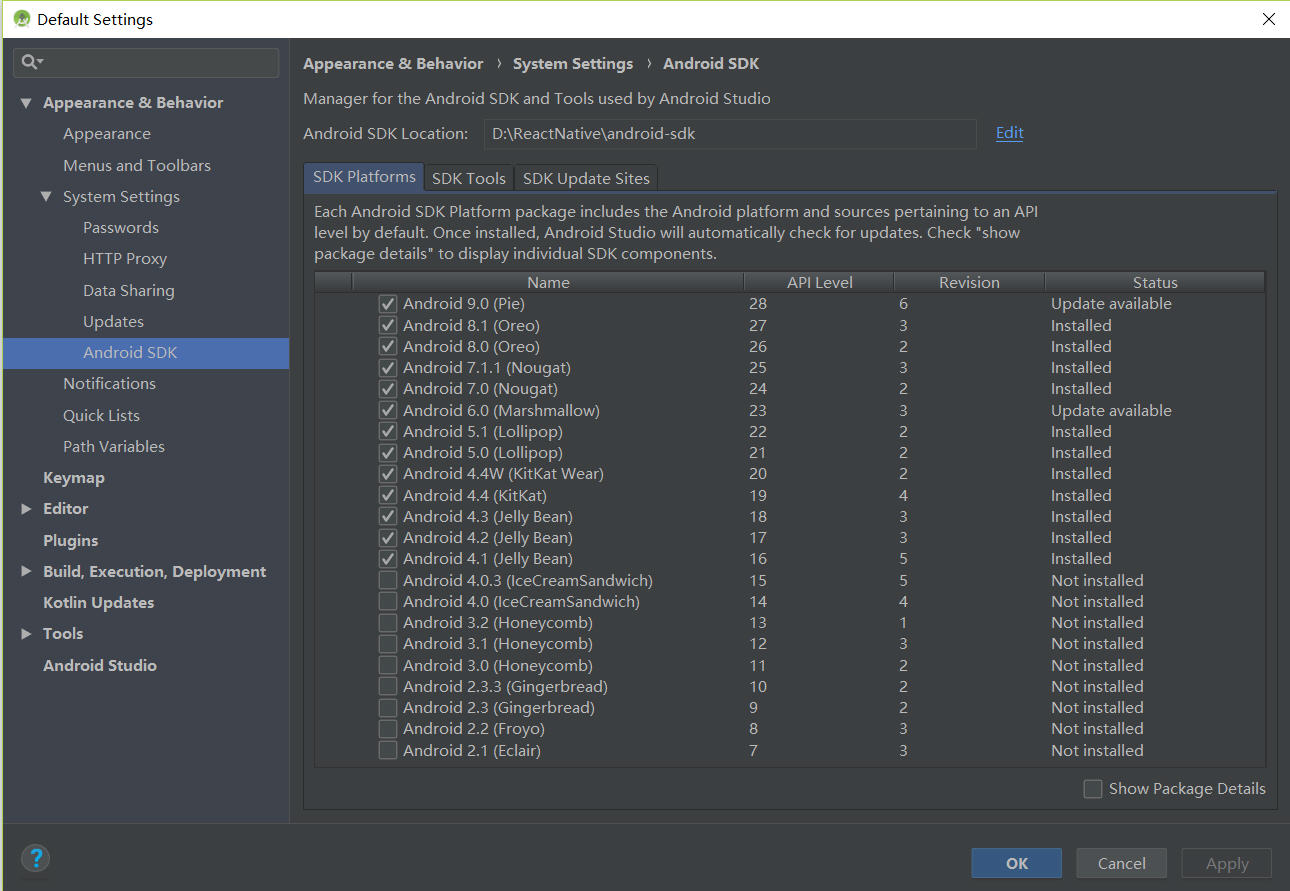This screenshot has width=1290, height=891.
Task: Open Notifications settings
Action: [110, 384]
